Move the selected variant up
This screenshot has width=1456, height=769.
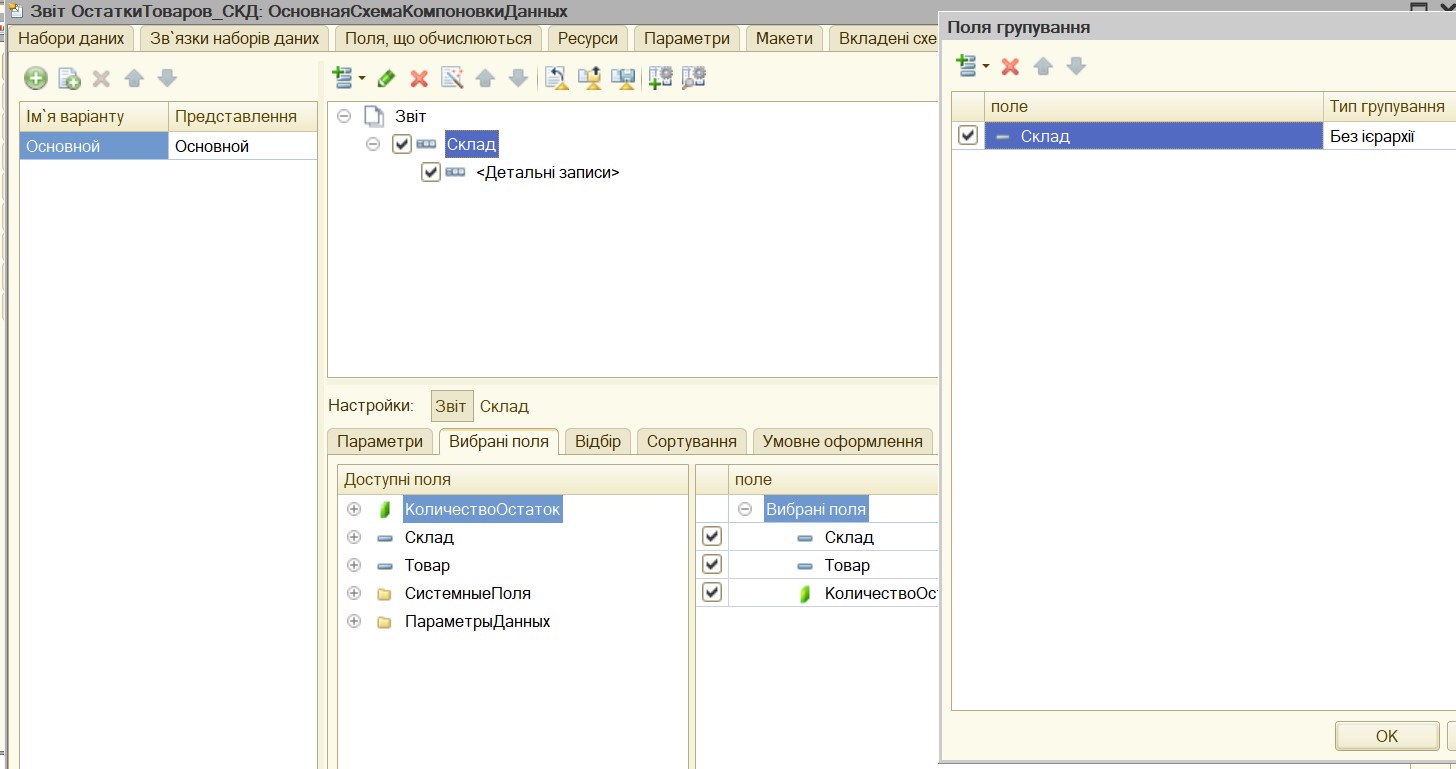coord(134,78)
